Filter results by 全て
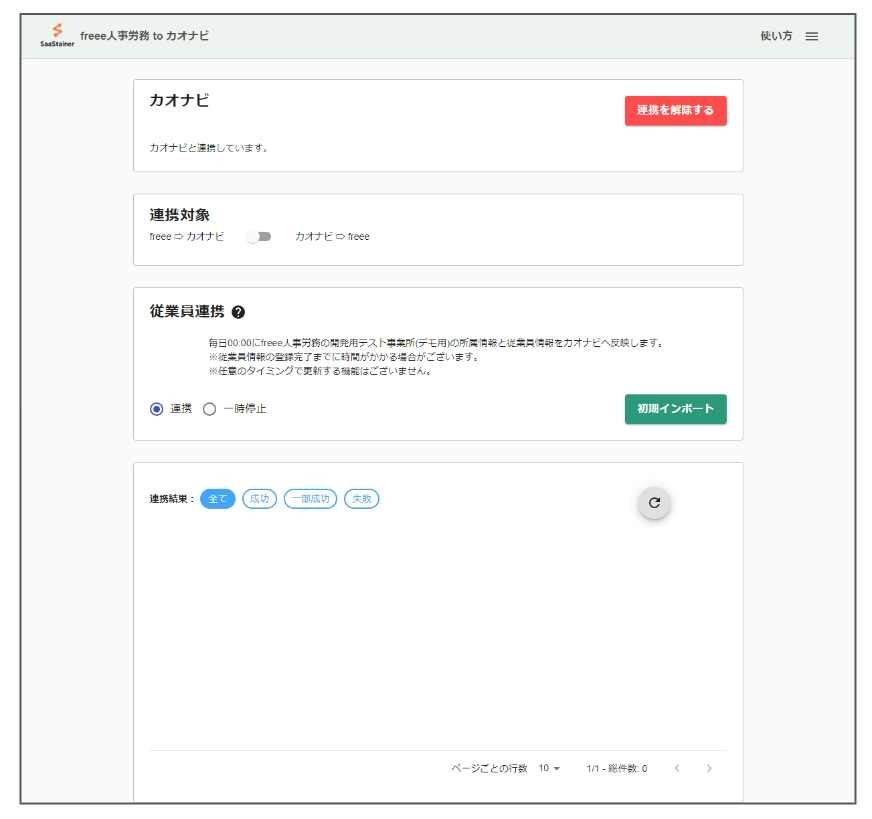 coord(217,499)
